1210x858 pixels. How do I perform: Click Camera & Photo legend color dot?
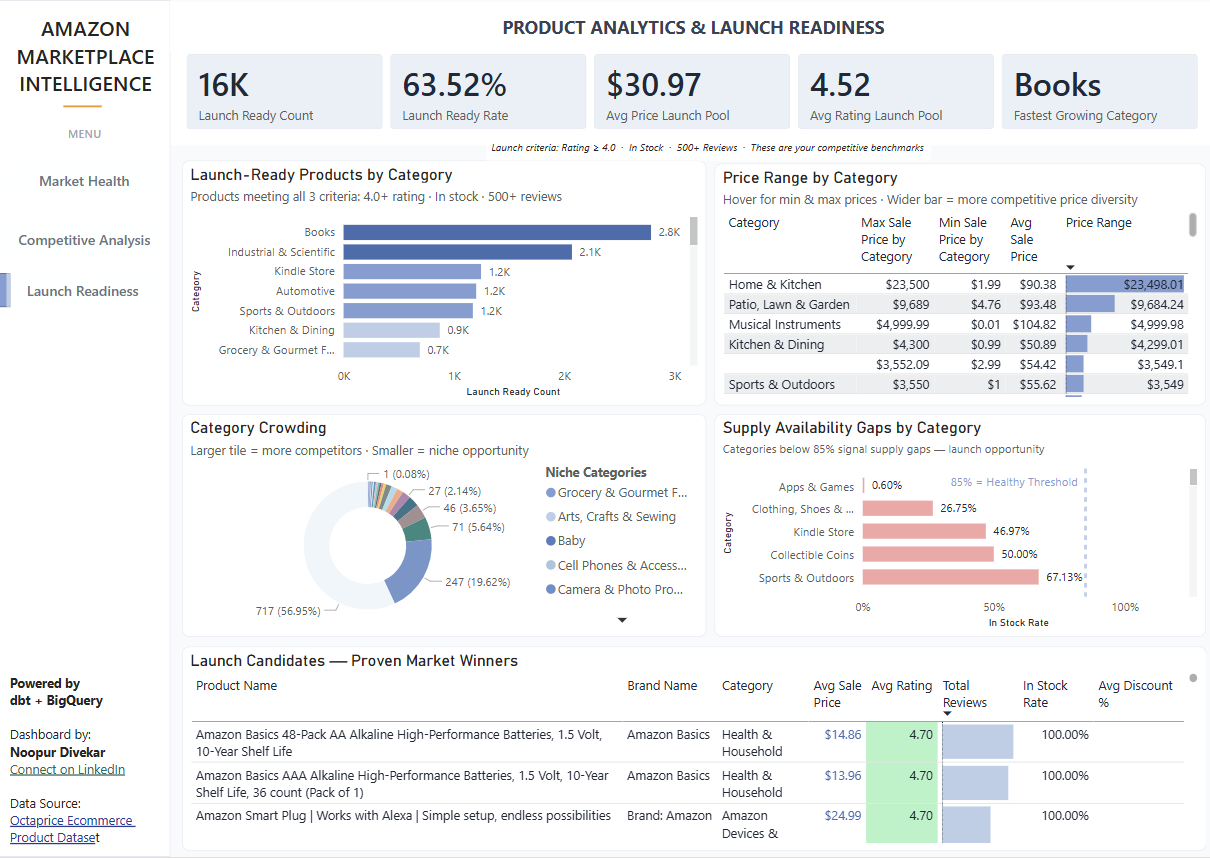550,590
